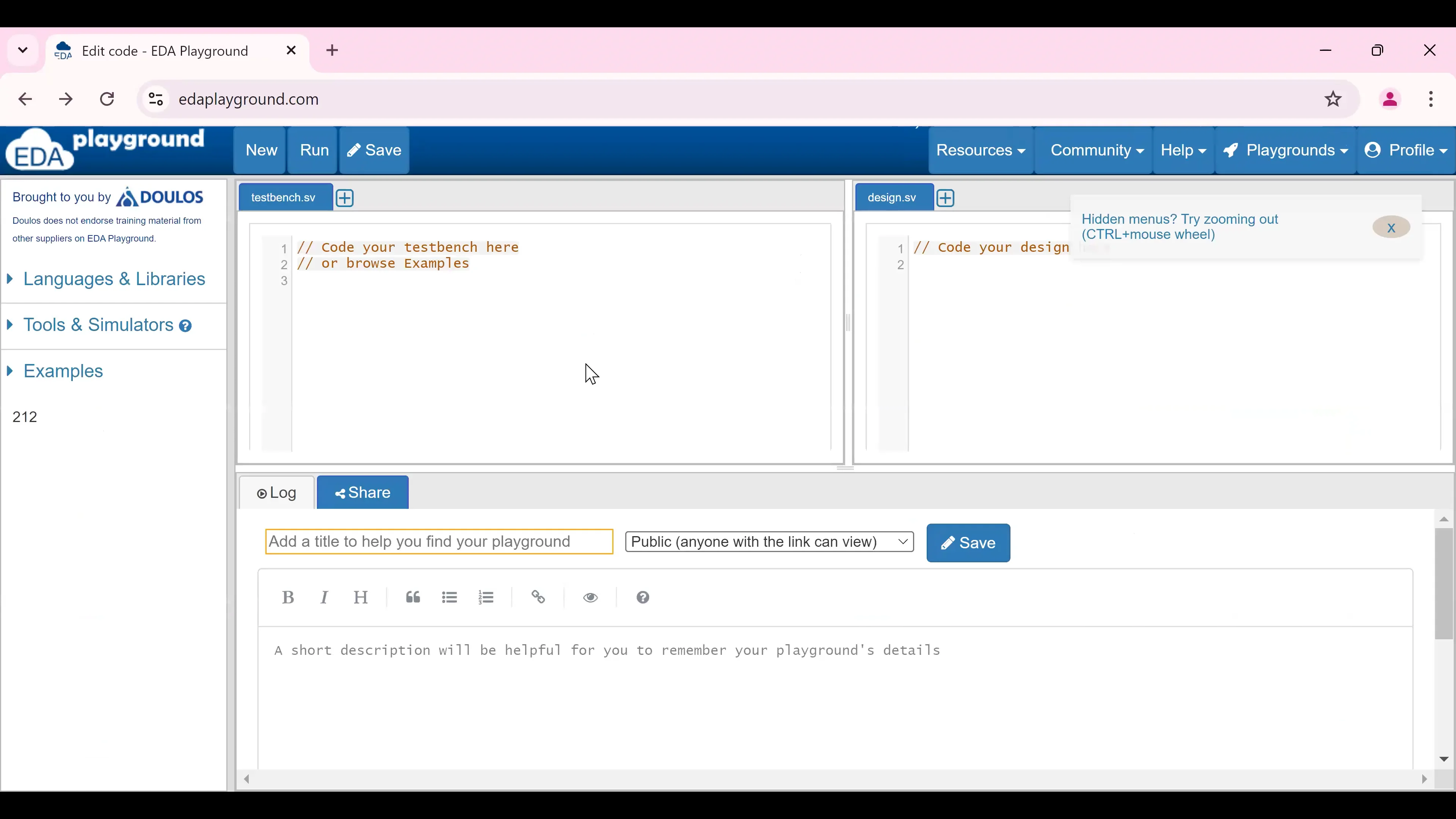
Task: Expand the Languages & Libraries section
Action: click(x=114, y=279)
